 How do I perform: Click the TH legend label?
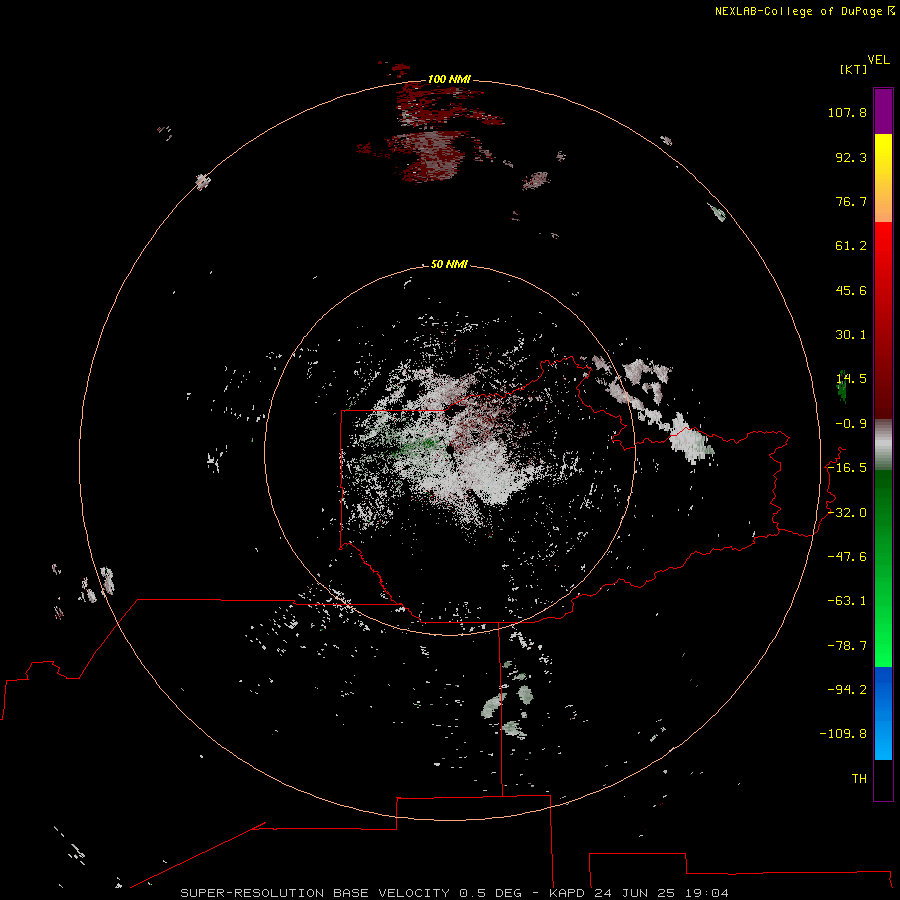tap(859, 779)
